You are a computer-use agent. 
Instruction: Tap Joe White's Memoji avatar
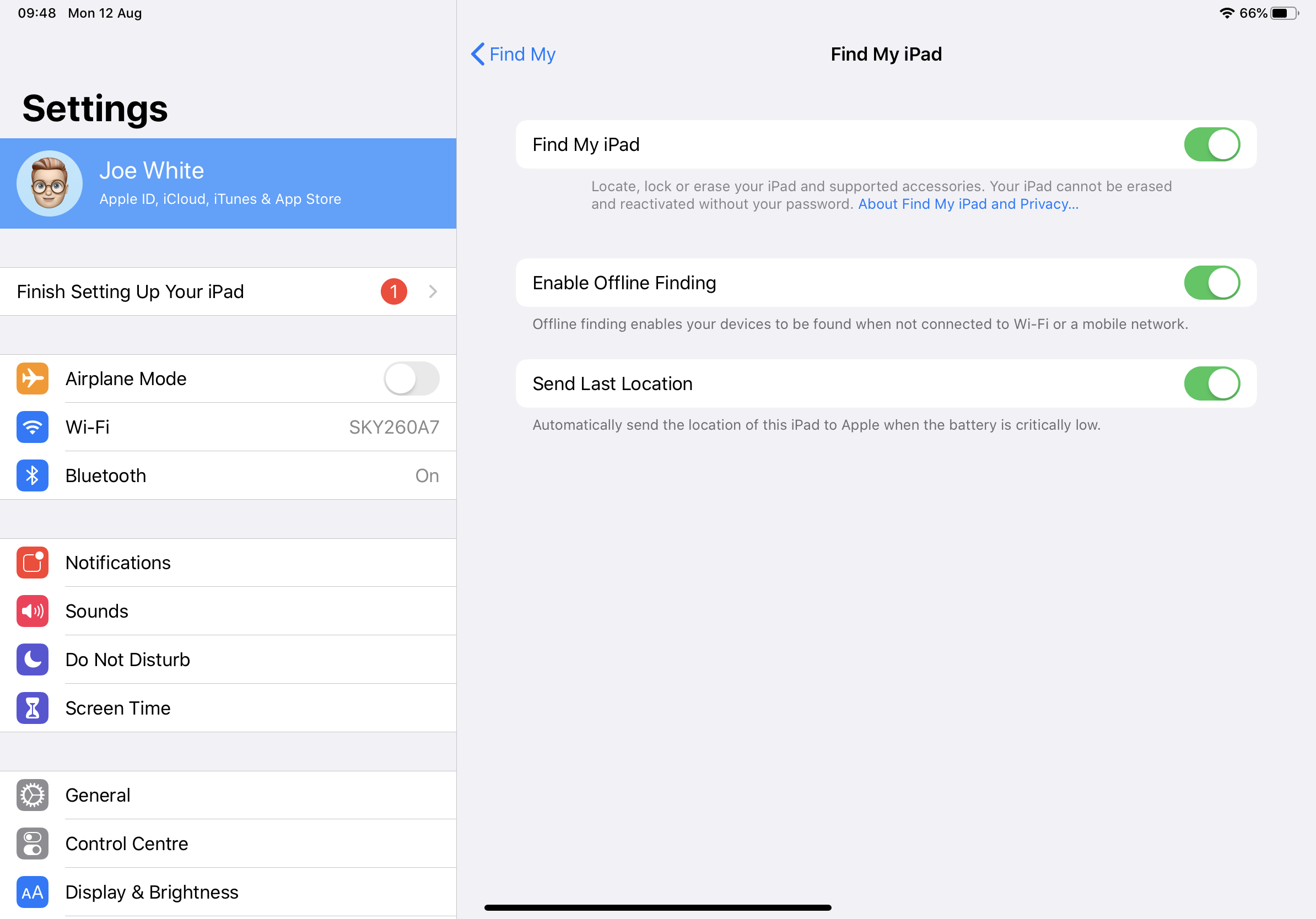pos(49,183)
